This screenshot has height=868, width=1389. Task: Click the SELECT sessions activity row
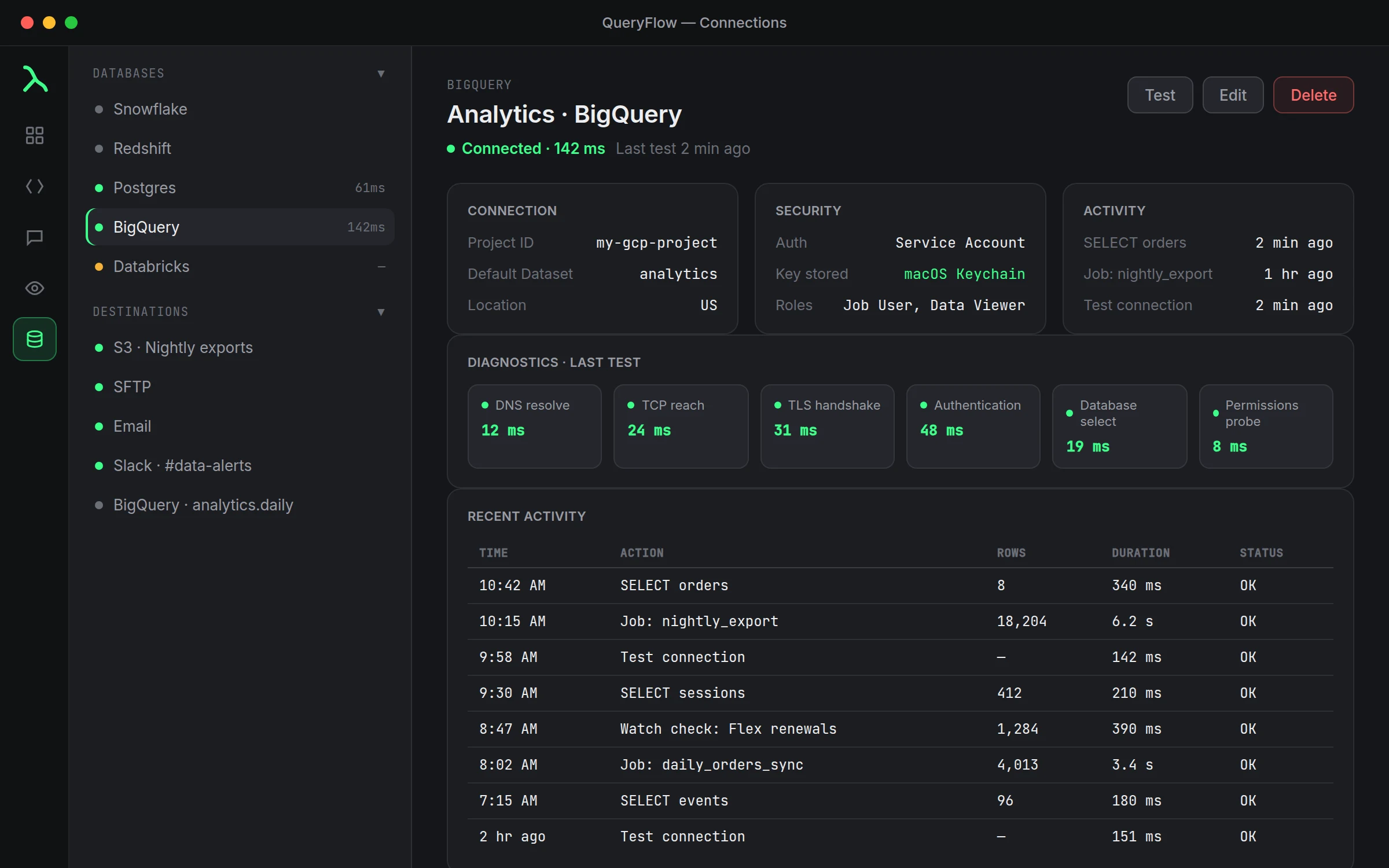coord(900,693)
